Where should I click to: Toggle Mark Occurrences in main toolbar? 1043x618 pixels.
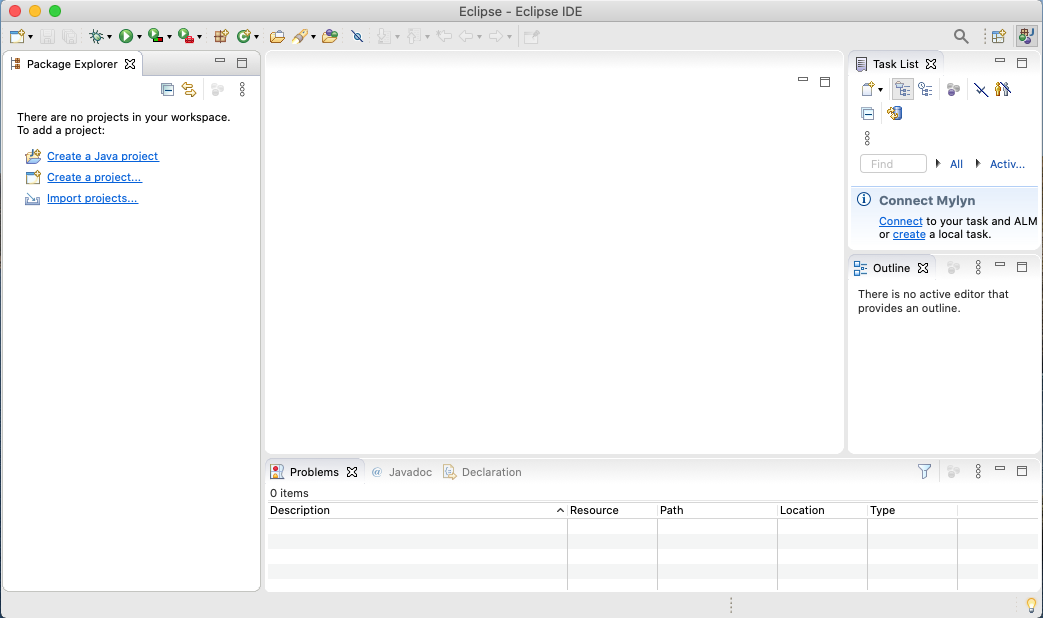pos(357,36)
